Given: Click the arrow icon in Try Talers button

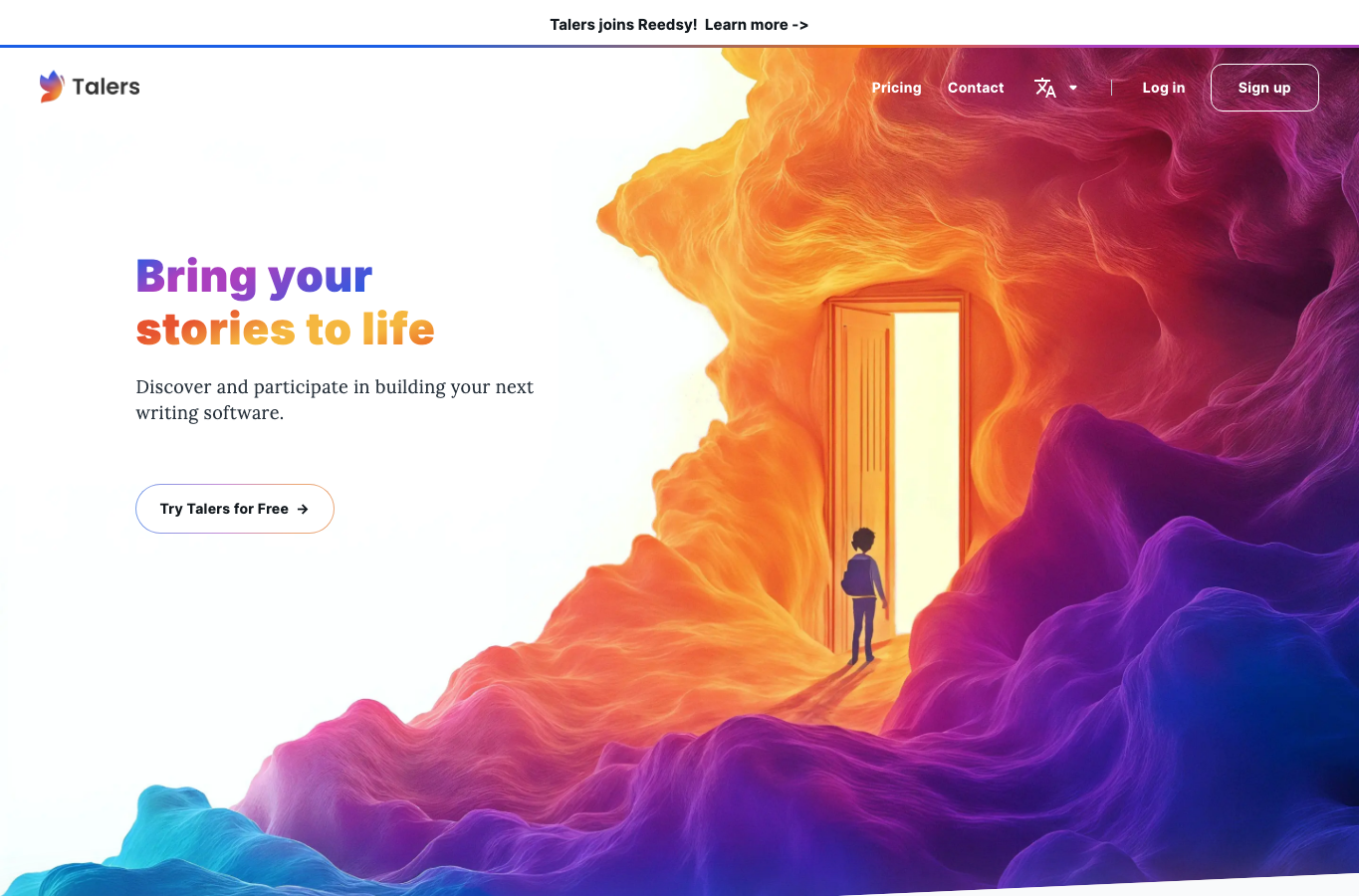Looking at the screenshot, I should click(303, 509).
